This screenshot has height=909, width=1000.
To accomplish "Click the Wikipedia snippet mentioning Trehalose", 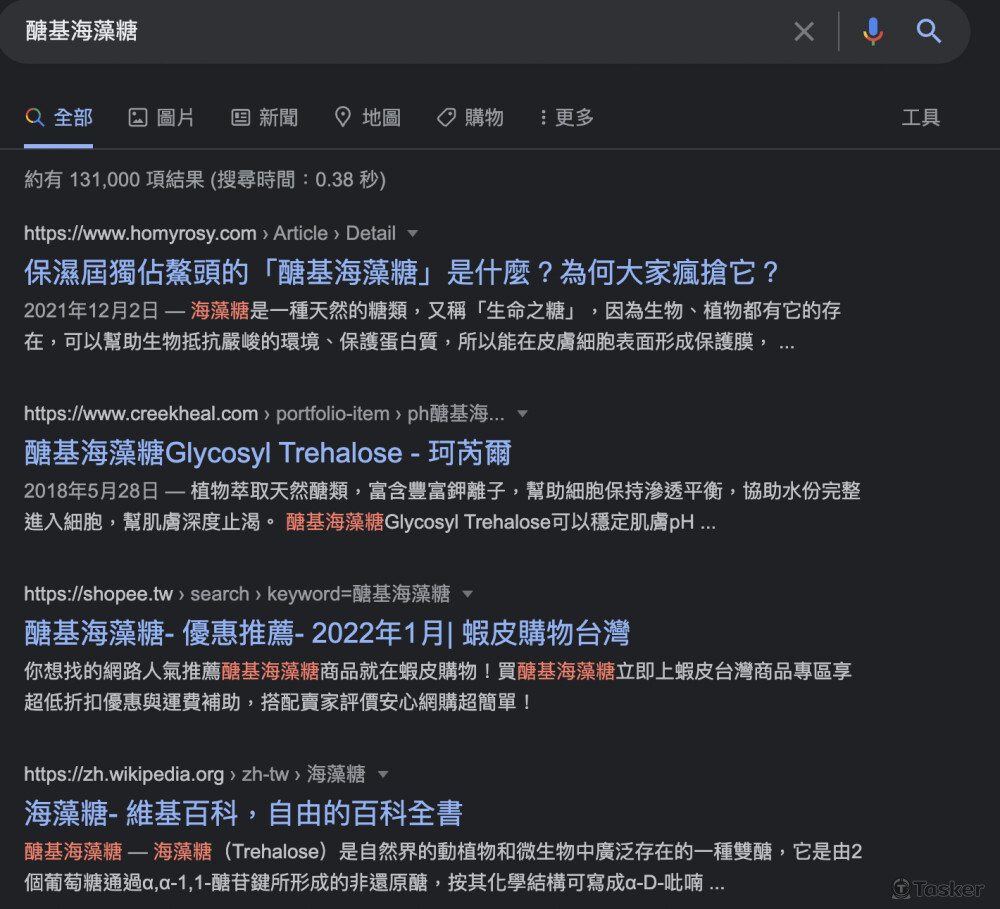I will click(443, 867).
